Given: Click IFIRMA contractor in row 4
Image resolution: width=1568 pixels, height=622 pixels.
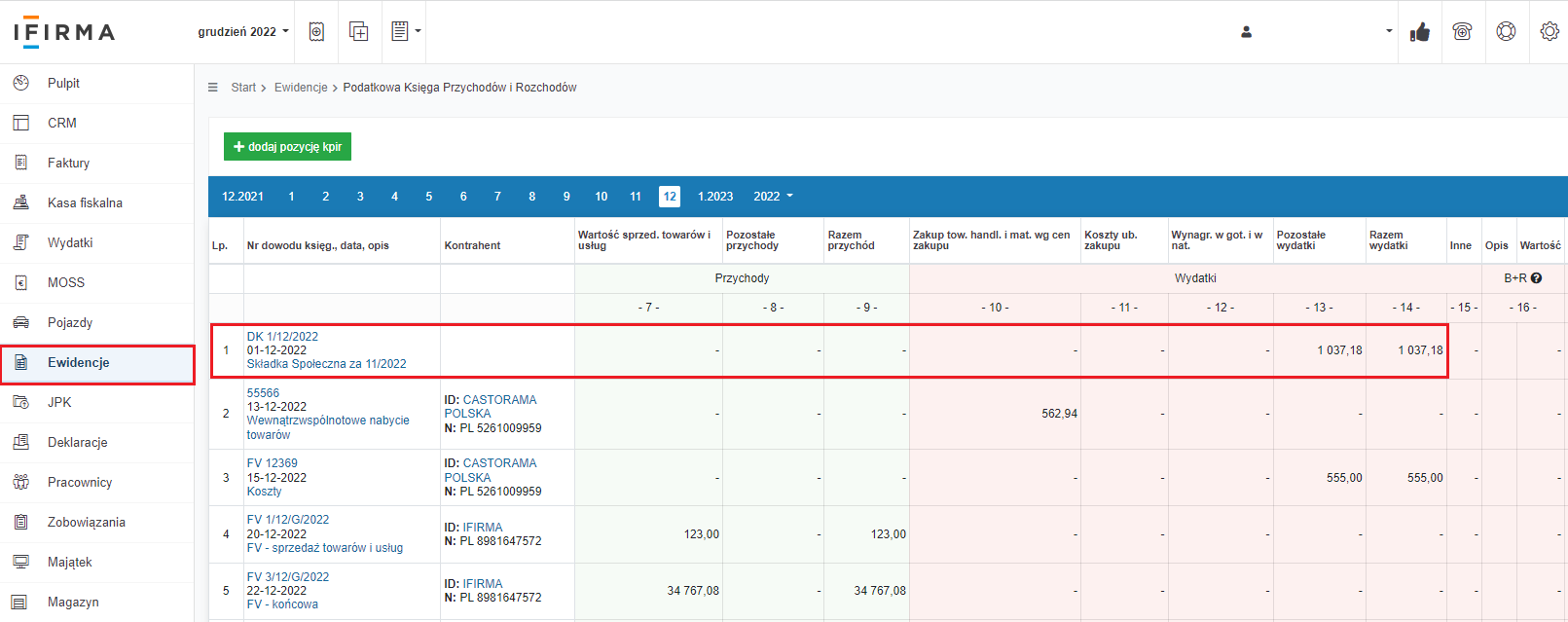Looking at the screenshot, I should [483, 528].
